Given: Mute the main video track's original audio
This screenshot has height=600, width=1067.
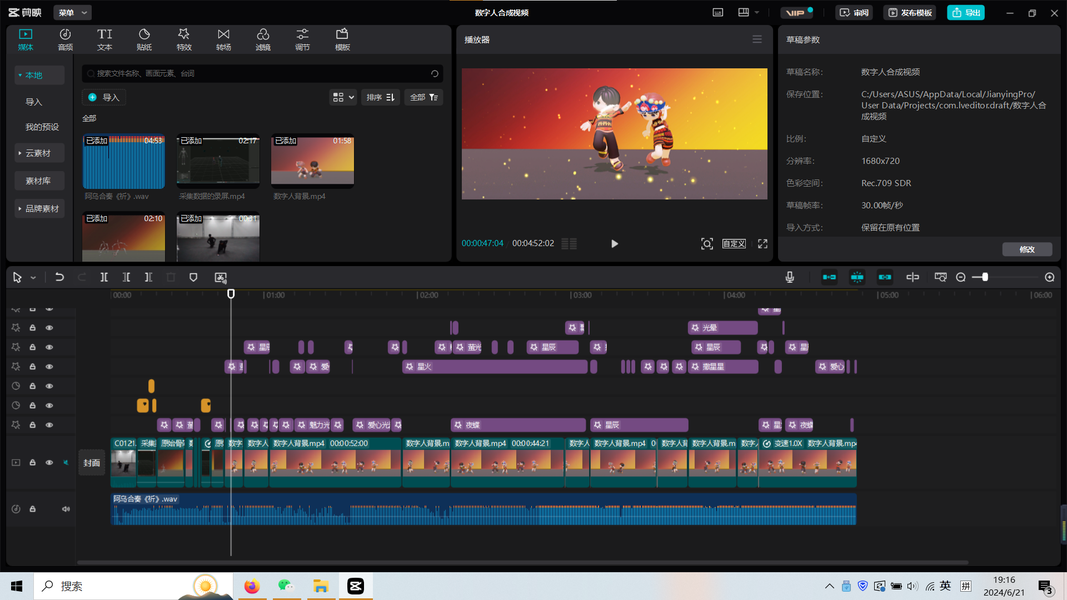Looking at the screenshot, I should click(x=66, y=463).
